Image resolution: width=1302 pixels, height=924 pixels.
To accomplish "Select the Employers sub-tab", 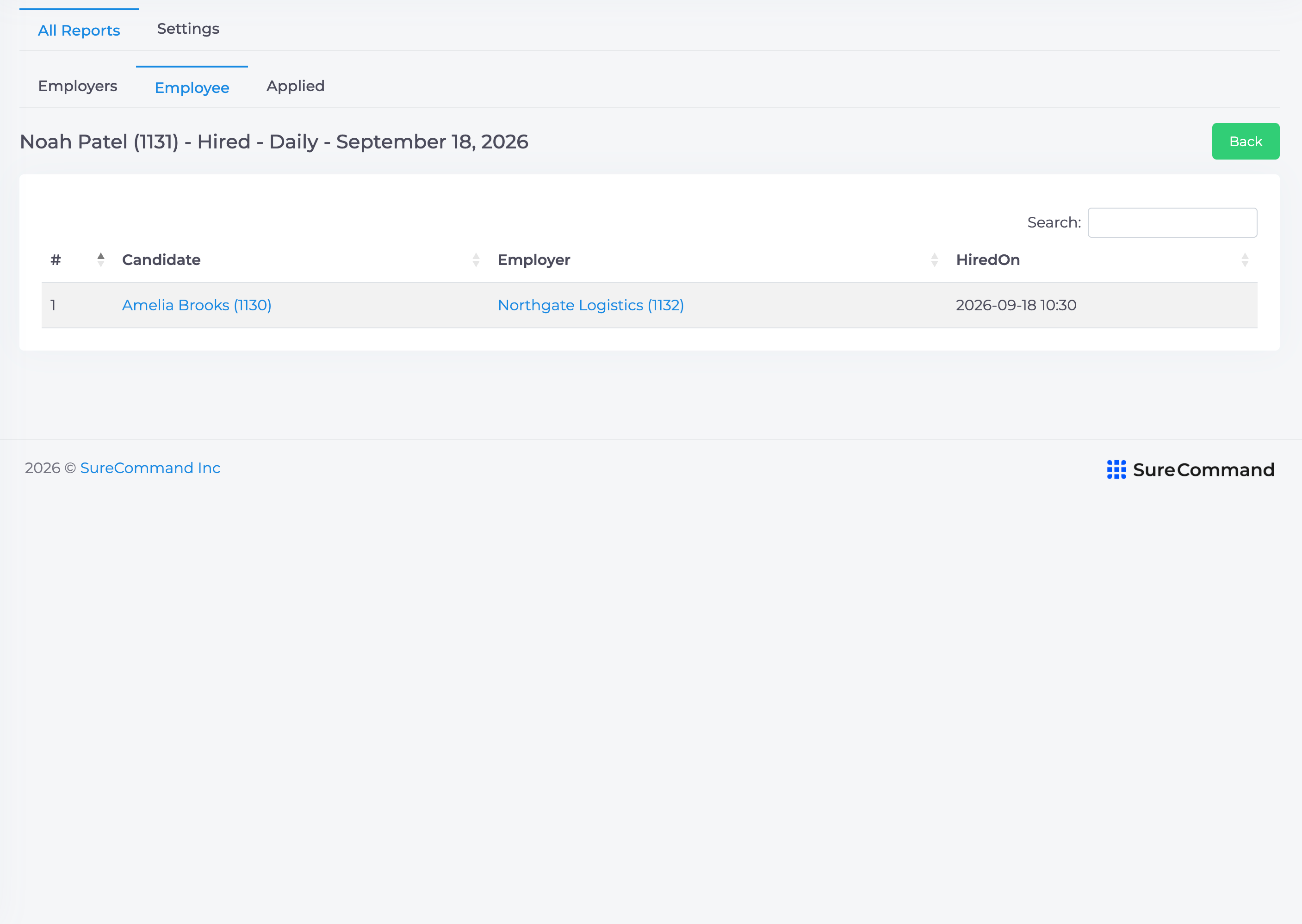I will click(77, 86).
